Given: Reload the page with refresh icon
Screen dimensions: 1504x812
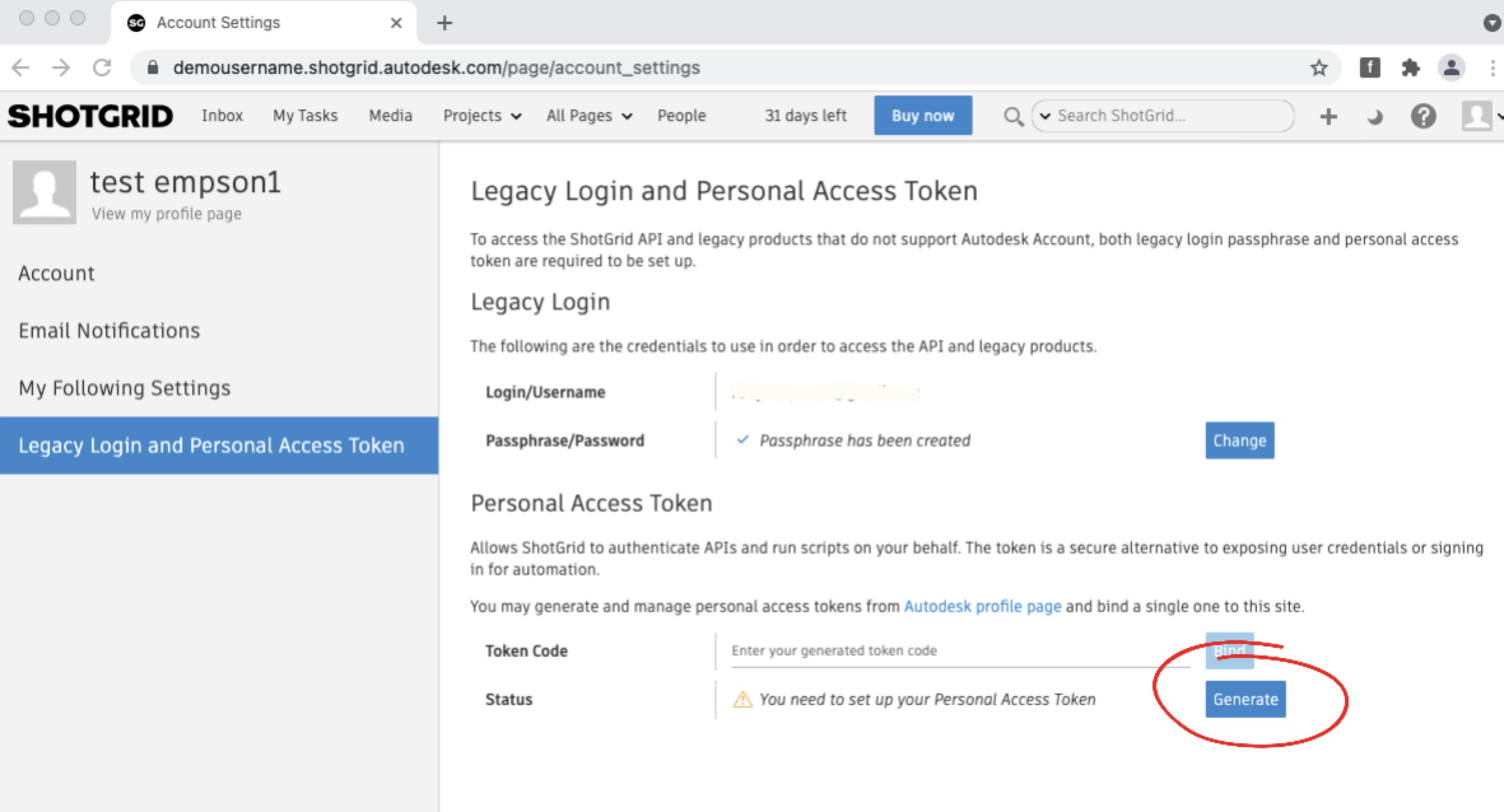Looking at the screenshot, I should point(102,67).
